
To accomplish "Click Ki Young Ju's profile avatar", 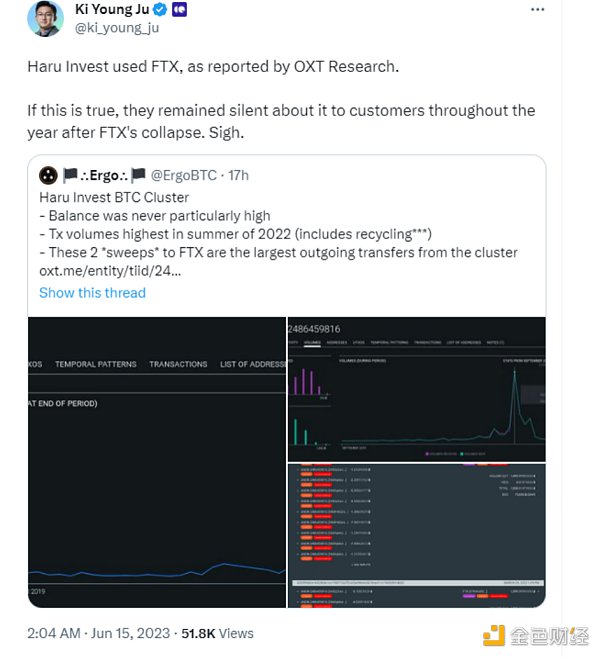I will pyautogui.click(x=45, y=19).
